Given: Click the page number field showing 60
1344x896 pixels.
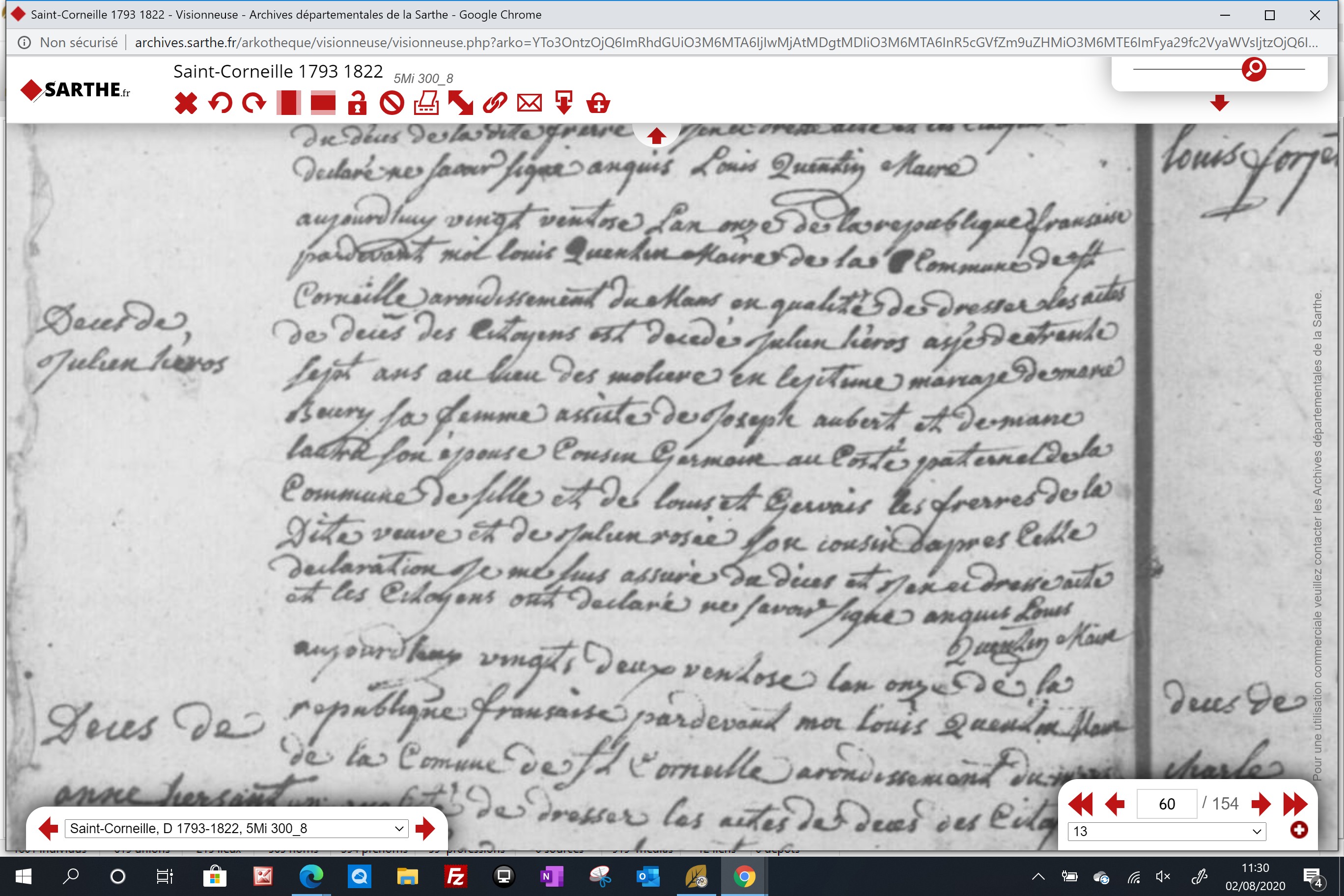Looking at the screenshot, I should pyautogui.click(x=1167, y=804).
